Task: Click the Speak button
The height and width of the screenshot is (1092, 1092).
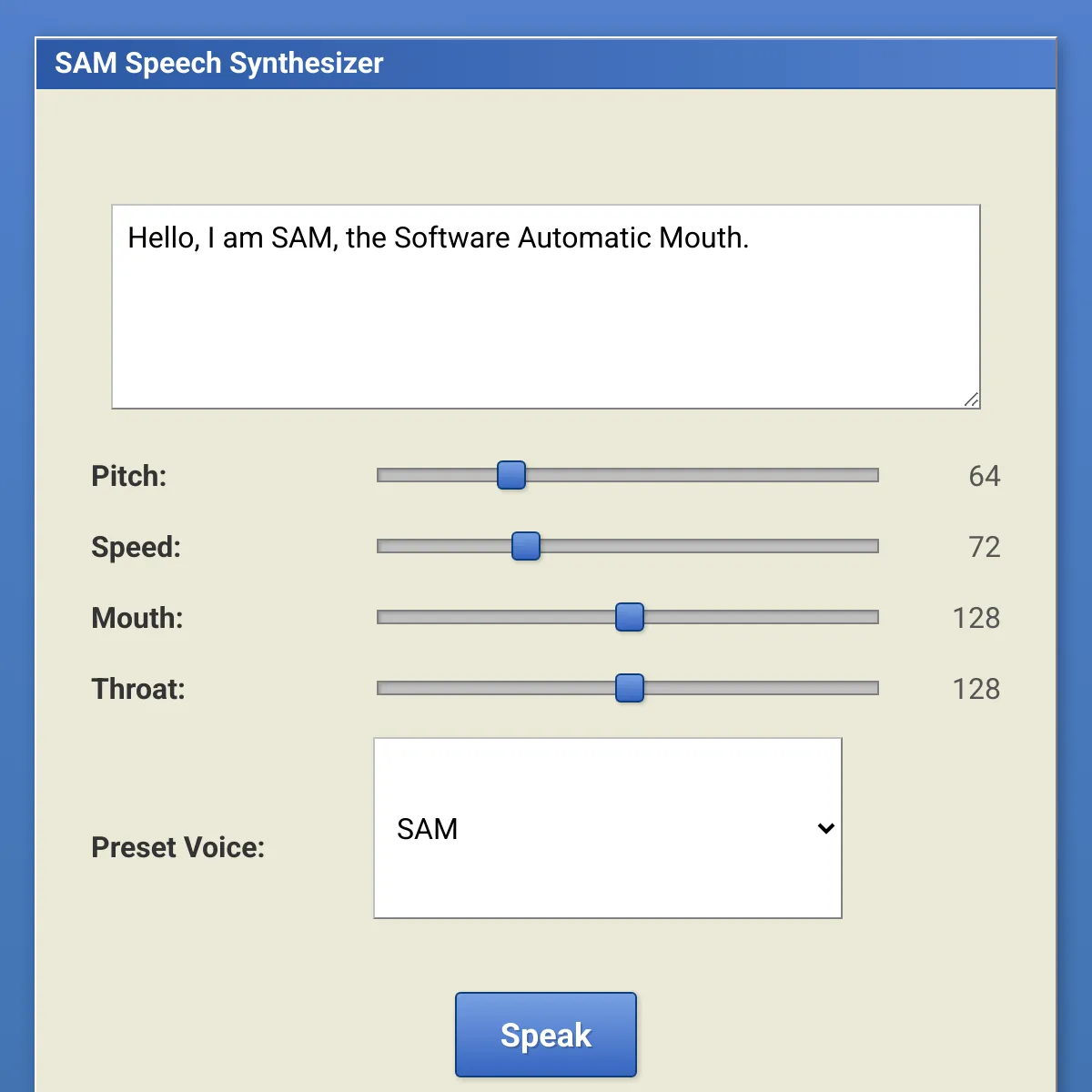Action: tap(546, 1035)
